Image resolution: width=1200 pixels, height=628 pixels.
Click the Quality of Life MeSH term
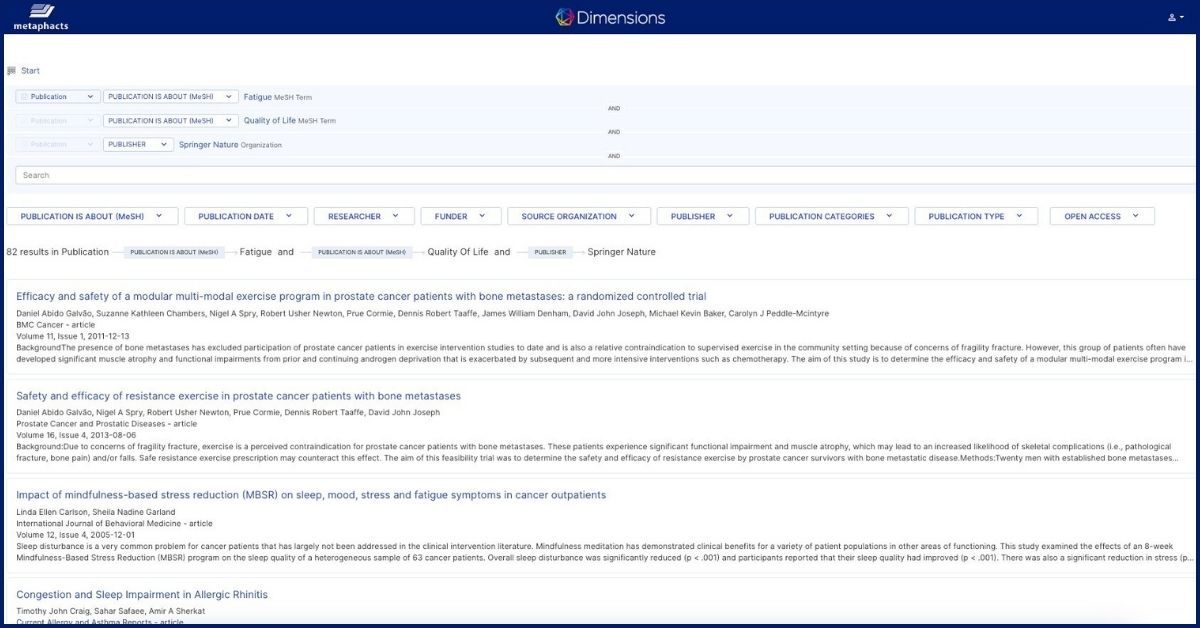point(270,121)
